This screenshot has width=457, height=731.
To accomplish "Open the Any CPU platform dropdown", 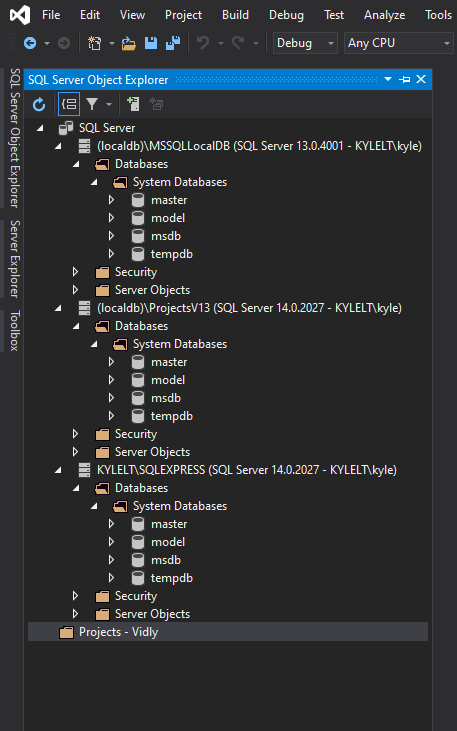I will 399,43.
